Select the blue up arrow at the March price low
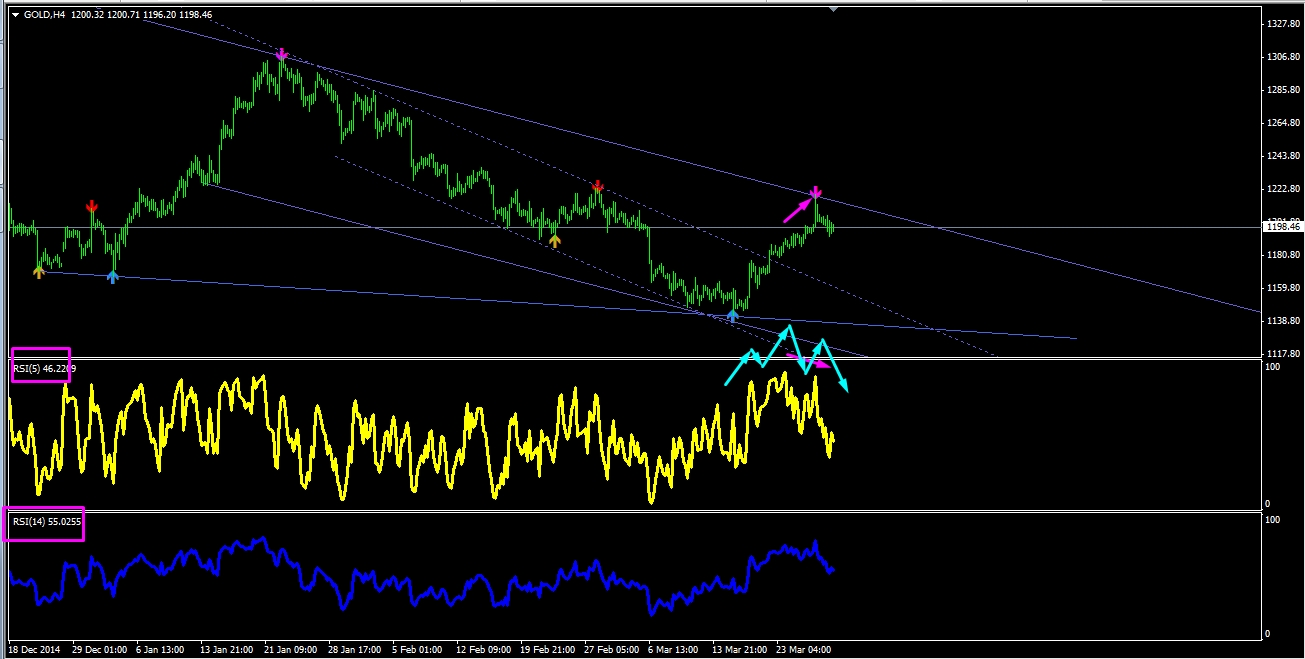1305x659 pixels. 732,315
